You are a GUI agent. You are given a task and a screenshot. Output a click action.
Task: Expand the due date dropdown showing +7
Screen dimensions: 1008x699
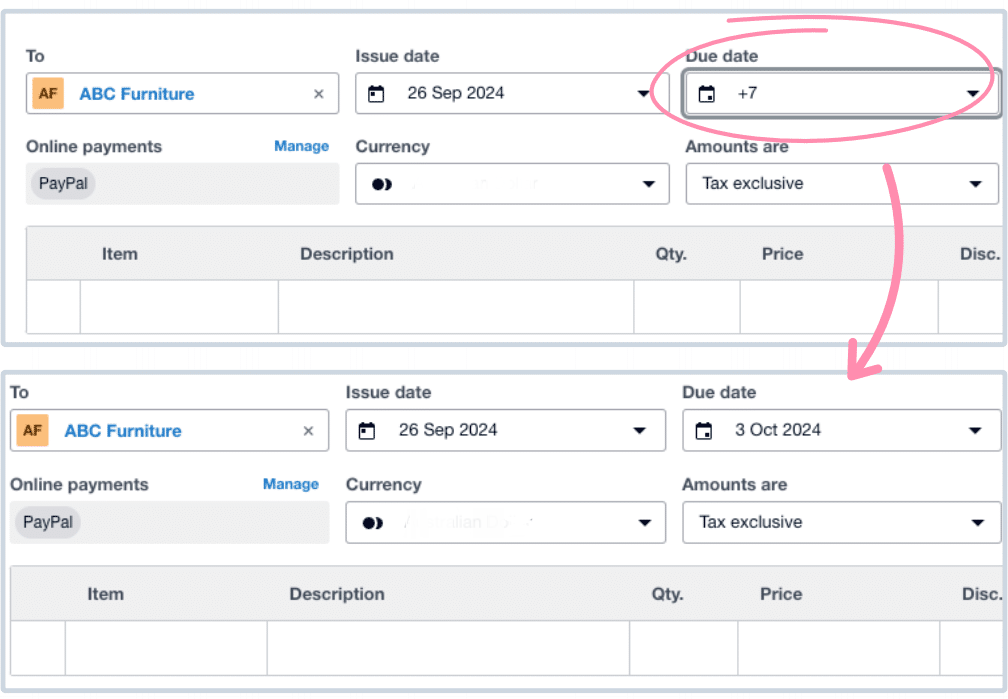coord(972,94)
